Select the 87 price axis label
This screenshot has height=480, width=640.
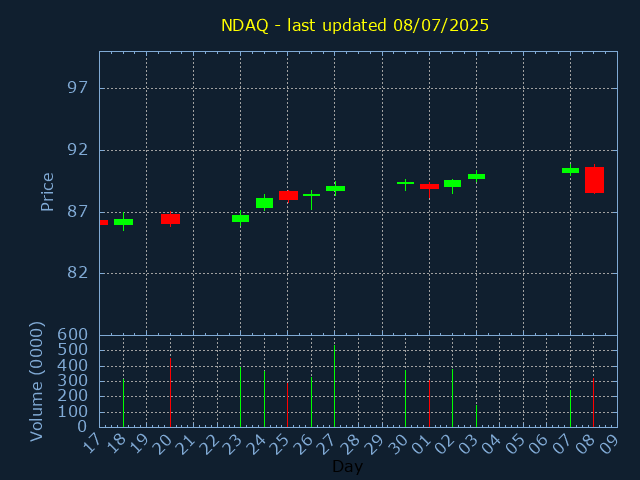[x=78, y=212]
